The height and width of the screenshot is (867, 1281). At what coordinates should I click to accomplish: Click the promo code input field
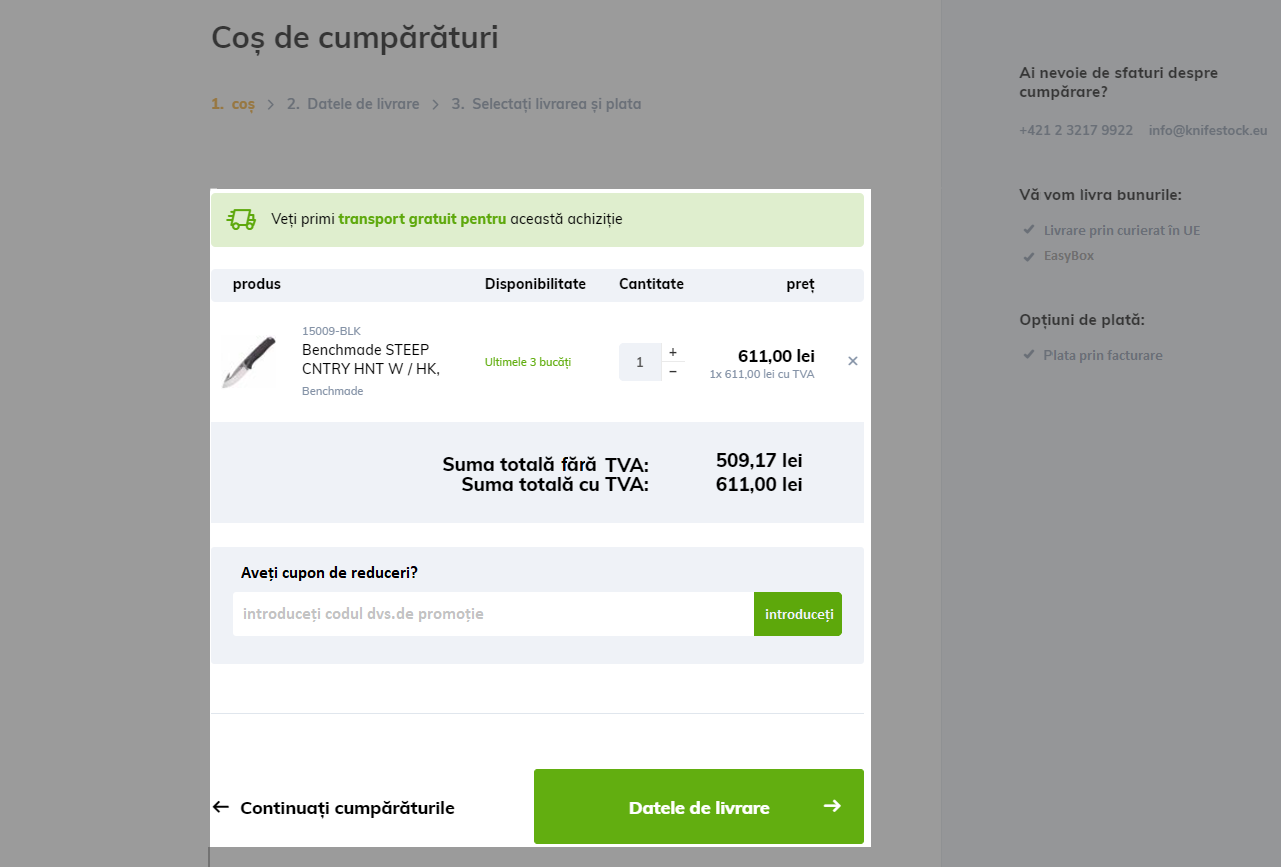tap(493, 614)
